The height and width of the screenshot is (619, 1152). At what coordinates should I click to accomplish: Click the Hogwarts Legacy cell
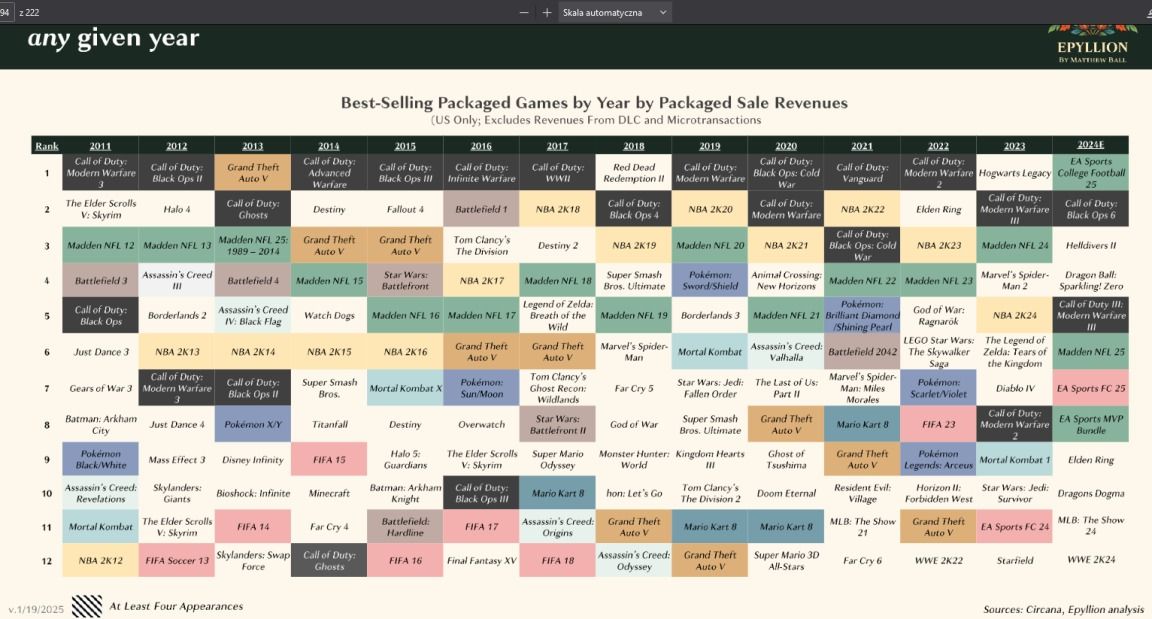1014,173
